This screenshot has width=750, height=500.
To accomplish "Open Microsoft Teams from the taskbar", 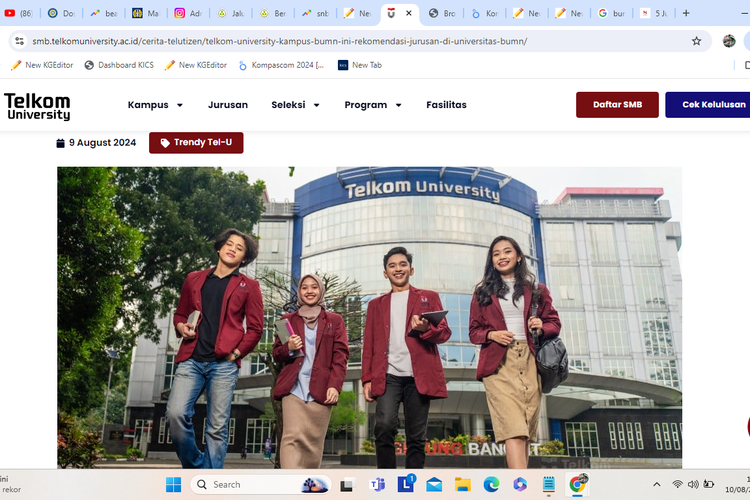I will (x=378, y=485).
